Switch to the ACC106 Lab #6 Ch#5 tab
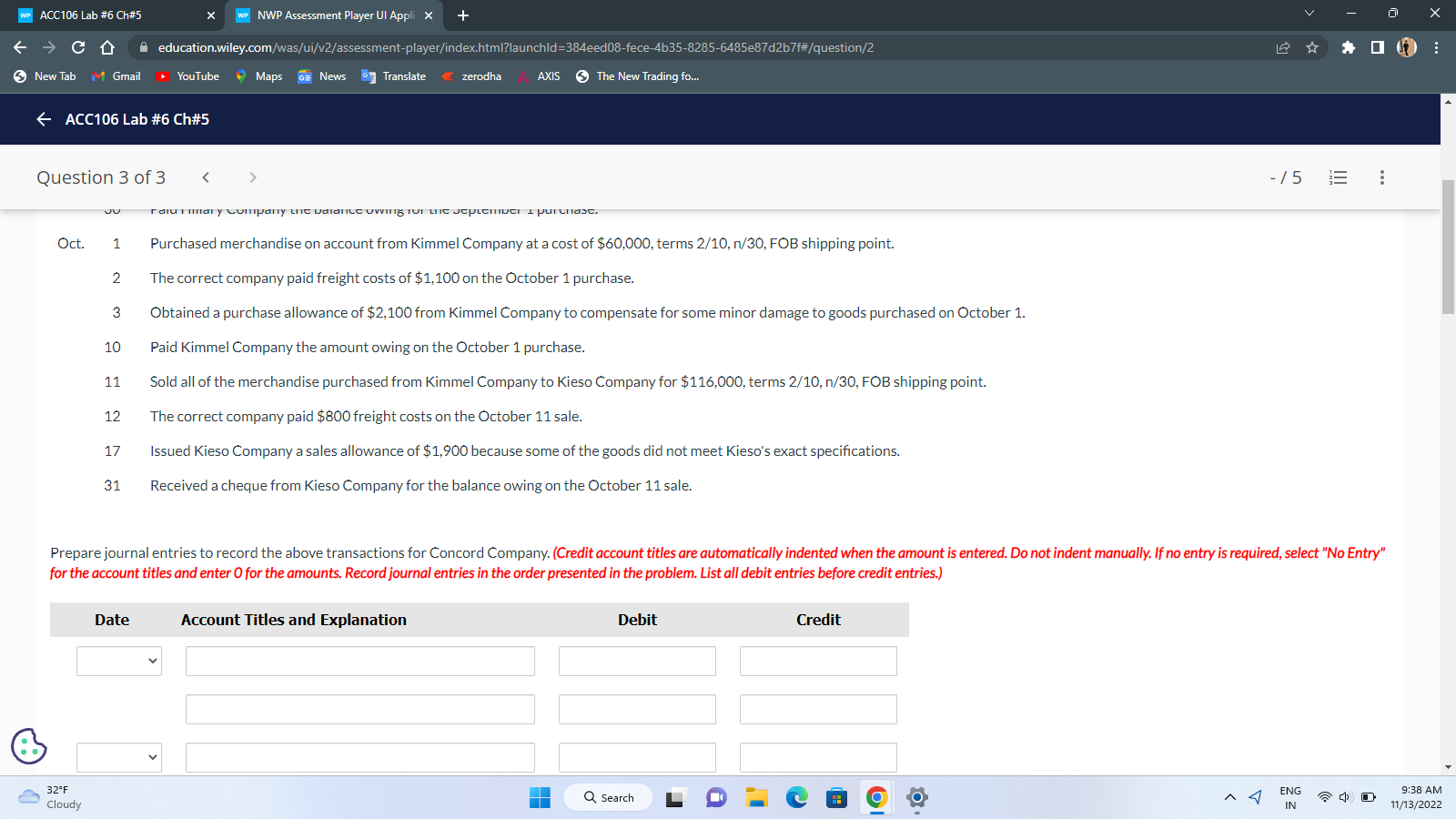This screenshot has height=819, width=1456. coord(109,15)
